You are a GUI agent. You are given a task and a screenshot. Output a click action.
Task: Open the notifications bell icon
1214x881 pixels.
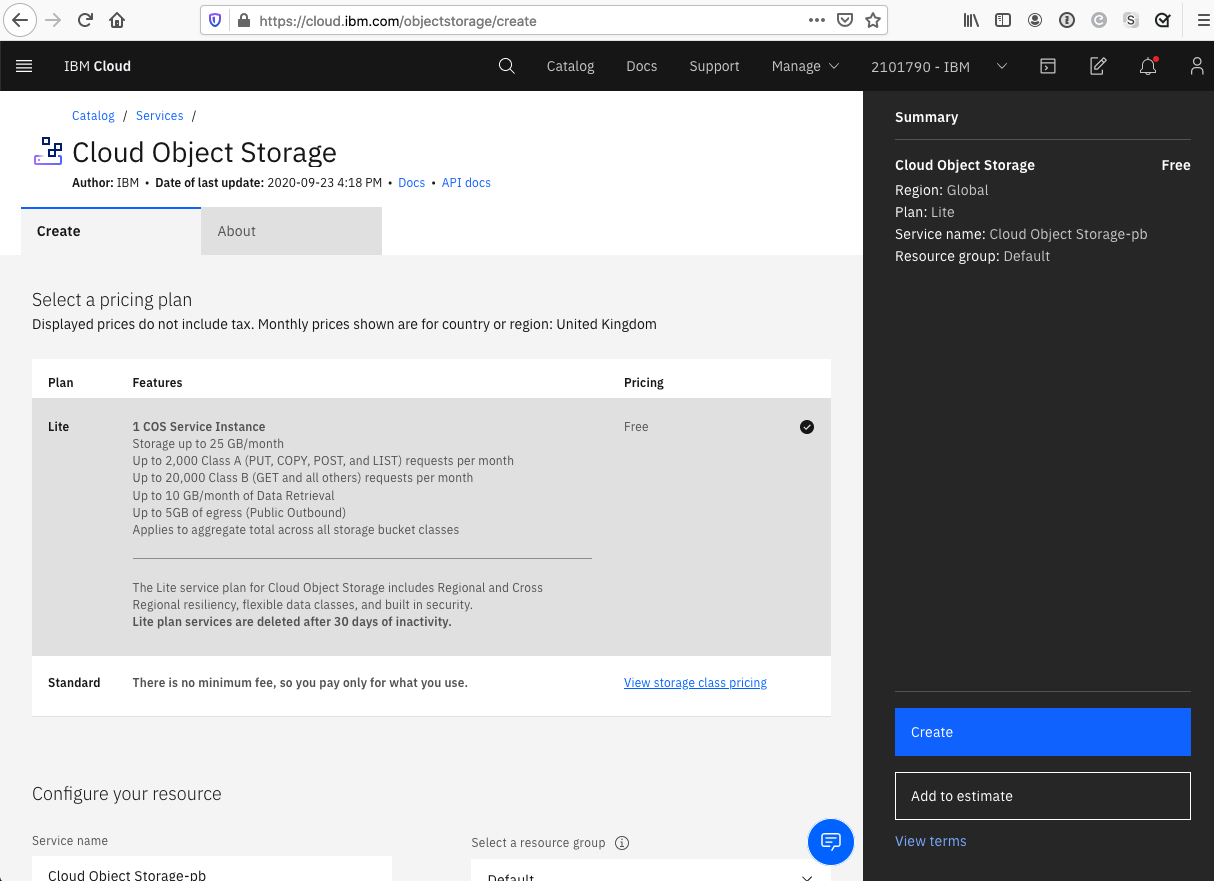coord(1148,66)
